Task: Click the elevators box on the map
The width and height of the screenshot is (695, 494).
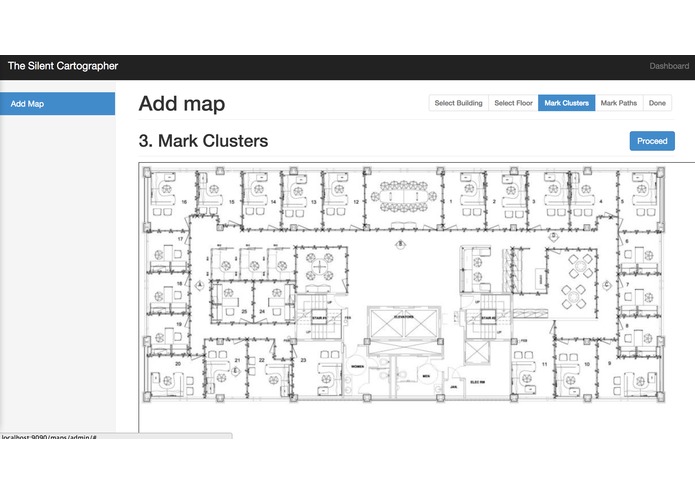Action: pyautogui.click(x=404, y=324)
